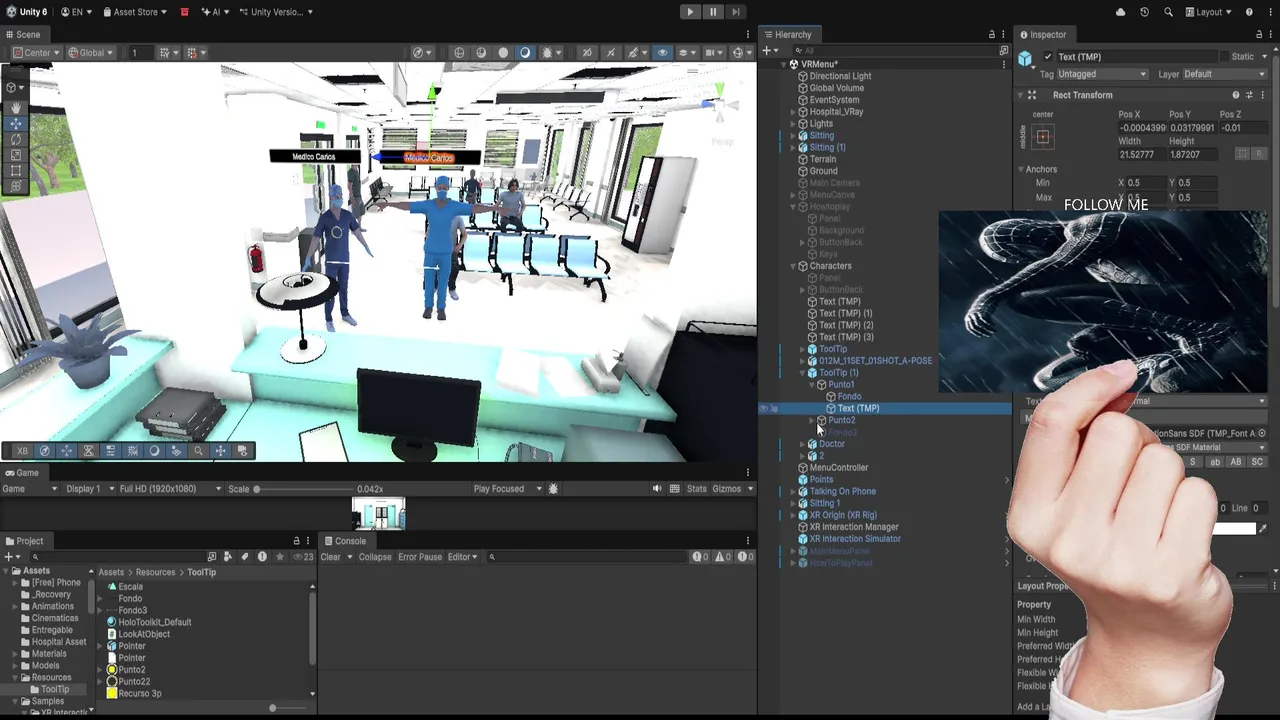The height and width of the screenshot is (720, 1280).
Task: Toggle Error Pause in Console
Action: point(420,557)
